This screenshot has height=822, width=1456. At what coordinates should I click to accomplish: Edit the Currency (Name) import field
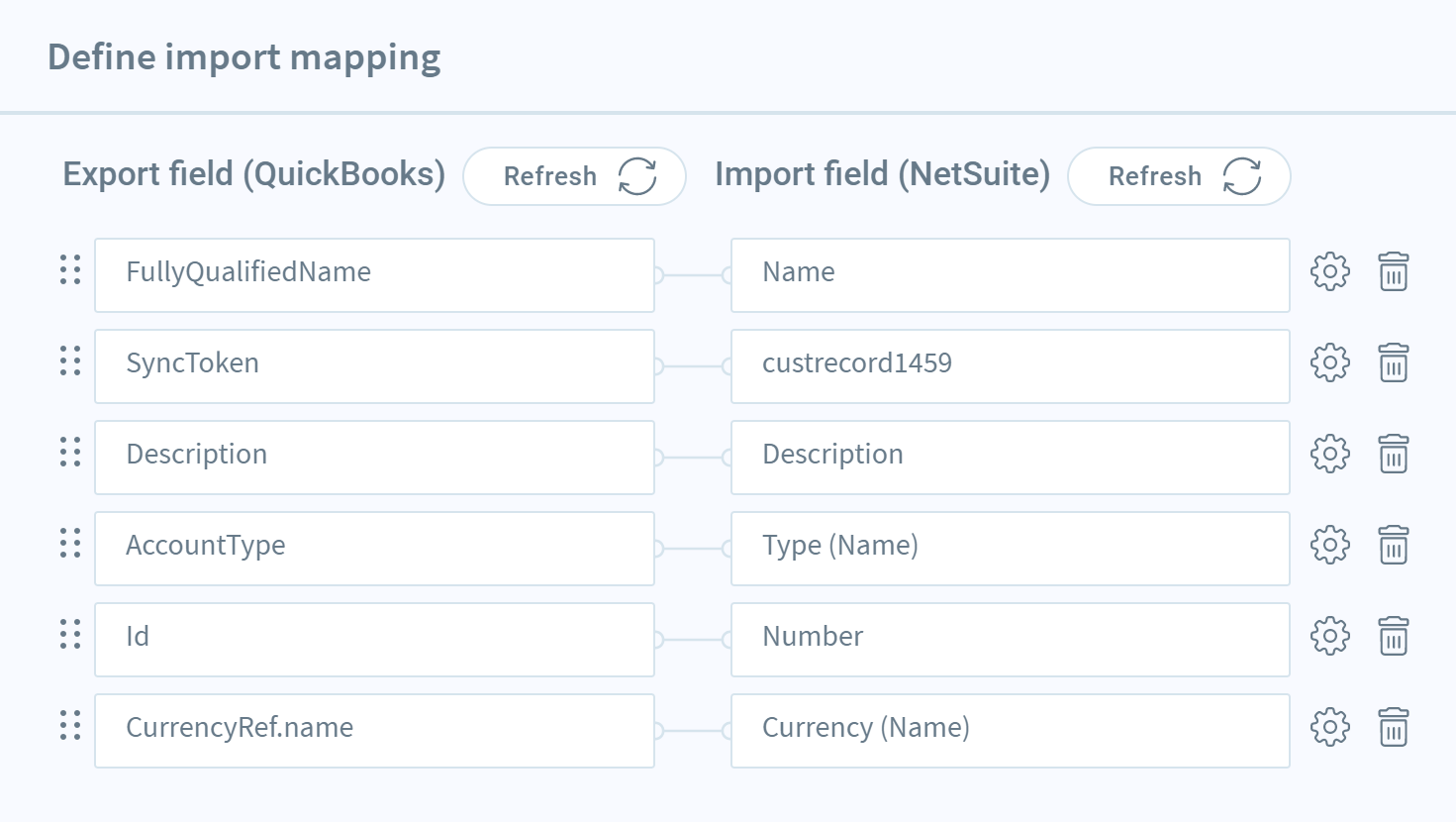1011,731
